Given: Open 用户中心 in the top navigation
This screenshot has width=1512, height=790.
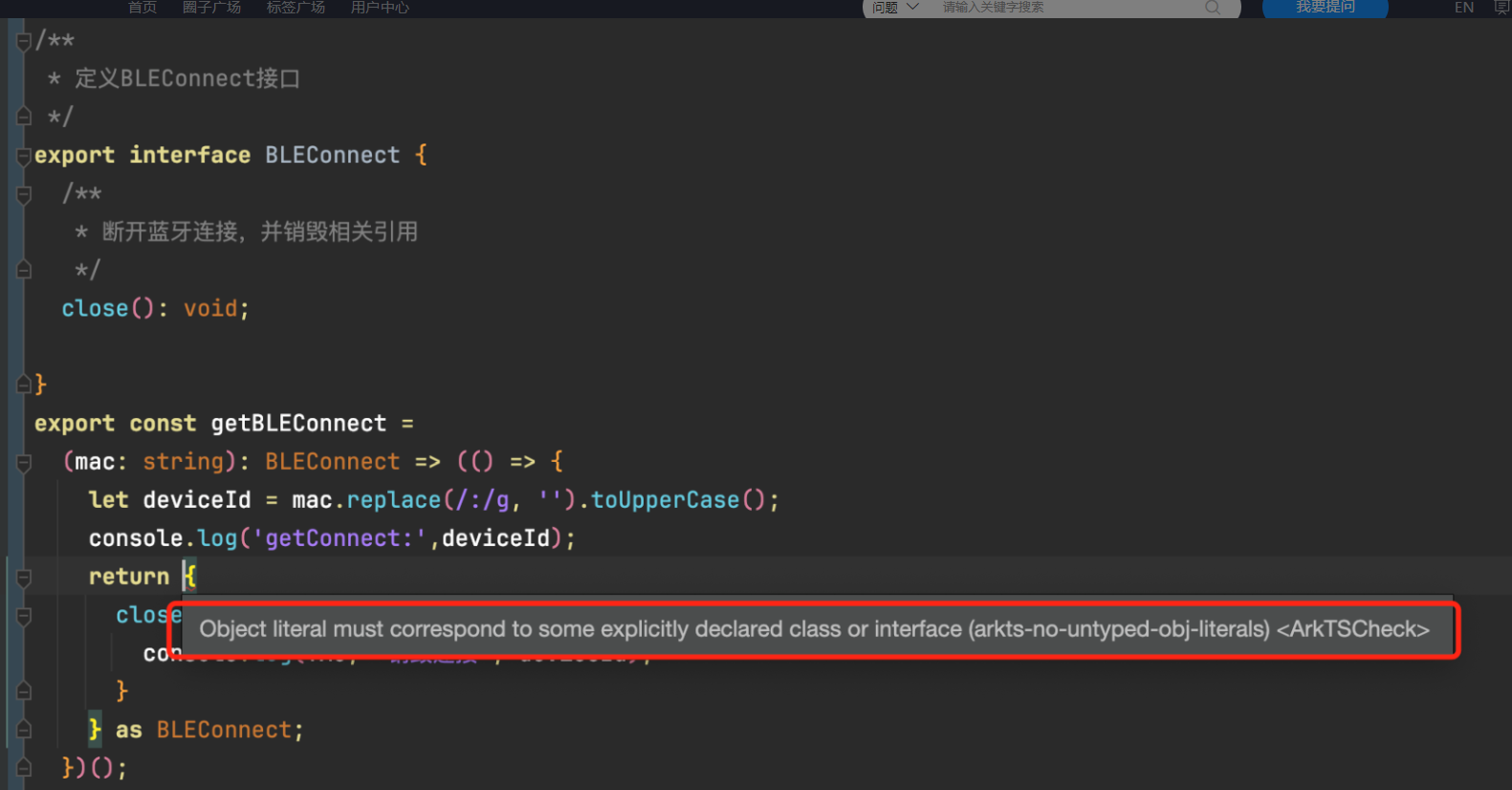Looking at the screenshot, I should [x=380, y=7].
